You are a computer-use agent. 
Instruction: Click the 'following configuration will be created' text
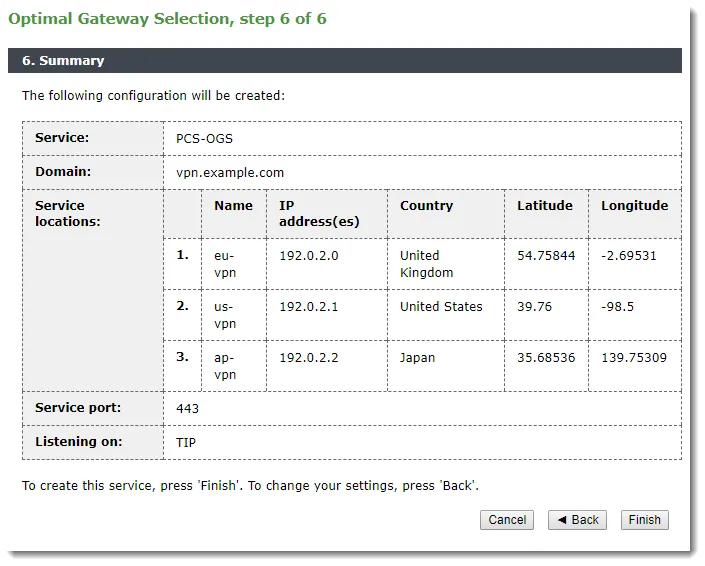[x=153, y=96]
